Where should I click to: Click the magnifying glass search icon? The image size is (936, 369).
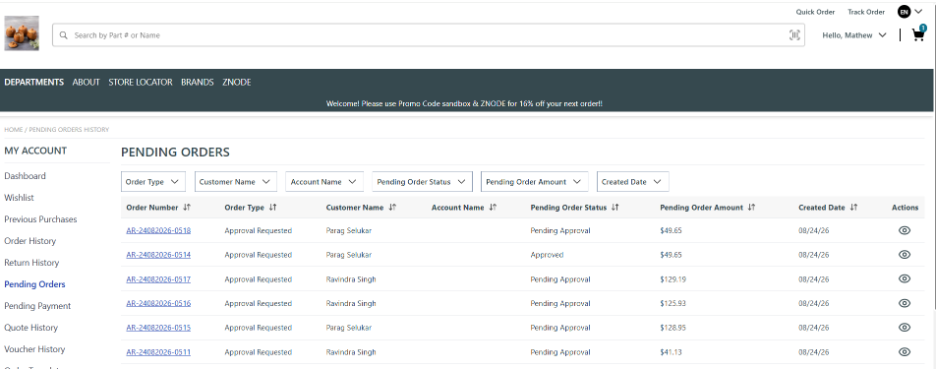[x=64, y=35]
